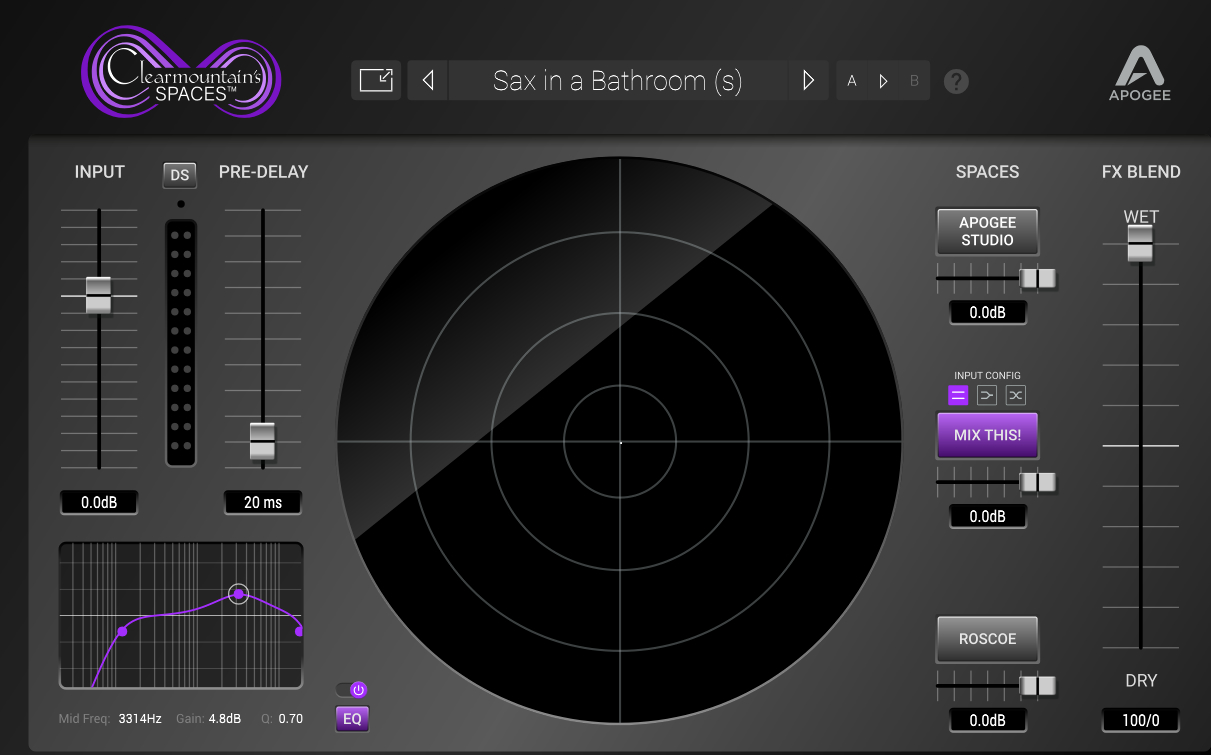Viewport: 1211px width, 755px height.
Task: Click the Input 0.0dB value field
Action: [x=99, y=502]
